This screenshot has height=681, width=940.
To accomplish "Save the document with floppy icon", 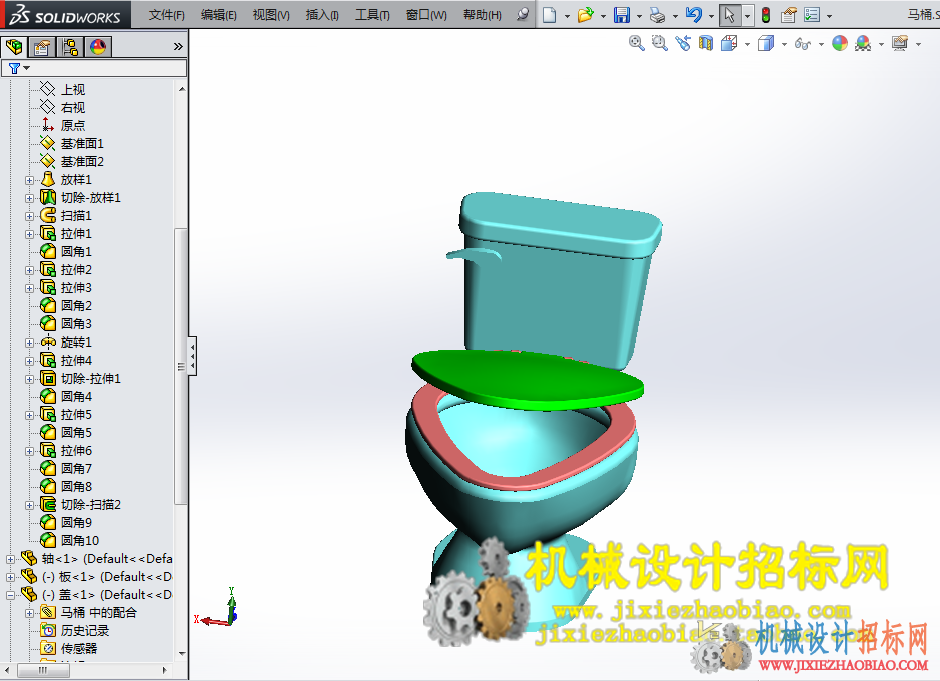I will coord(622,15).
